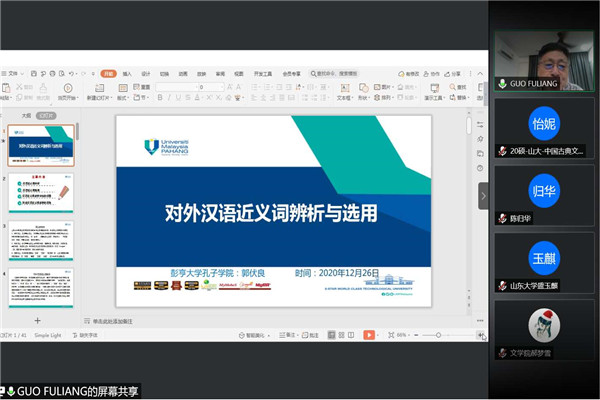Click the undo arrow in quick toolbar

tap(69, 73)
